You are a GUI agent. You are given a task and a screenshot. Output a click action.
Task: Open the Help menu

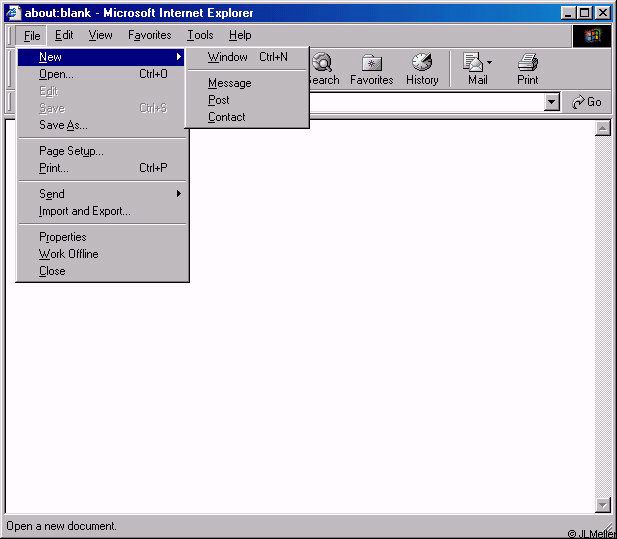click(x=240, y=35)
